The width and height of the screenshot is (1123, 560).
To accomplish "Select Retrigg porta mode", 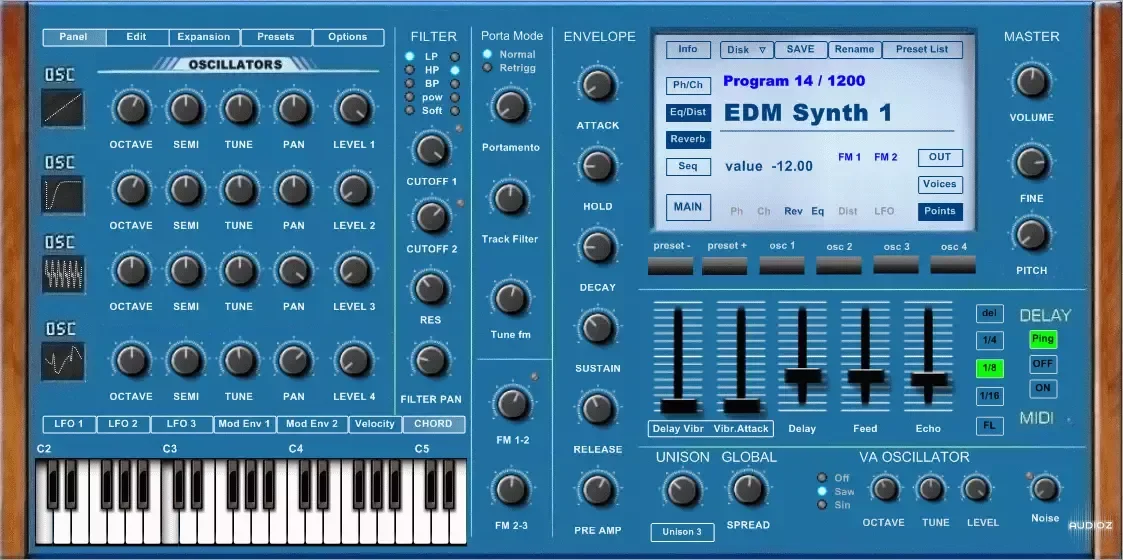I will 487,67.
